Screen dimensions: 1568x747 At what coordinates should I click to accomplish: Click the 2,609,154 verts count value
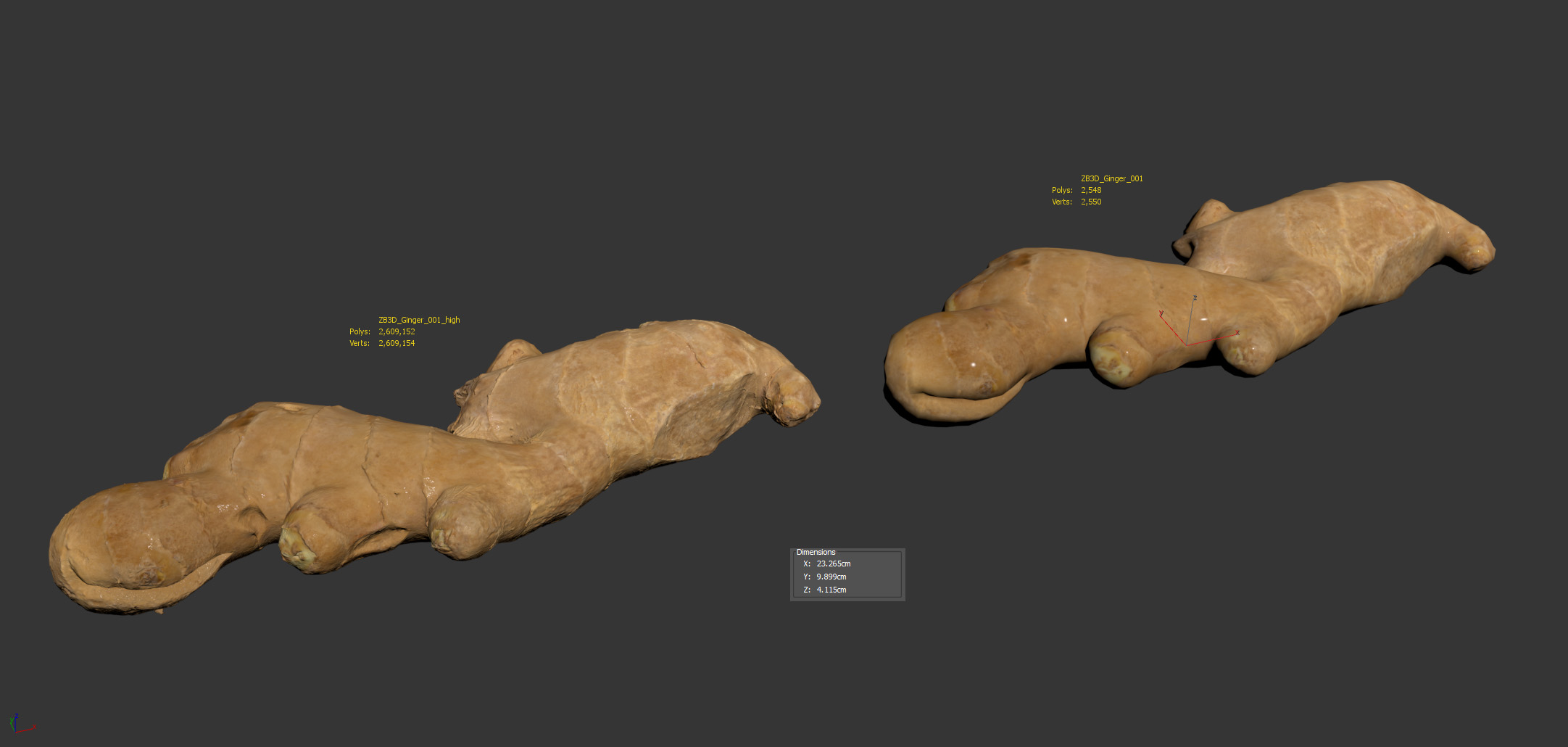tap(397, 343)
